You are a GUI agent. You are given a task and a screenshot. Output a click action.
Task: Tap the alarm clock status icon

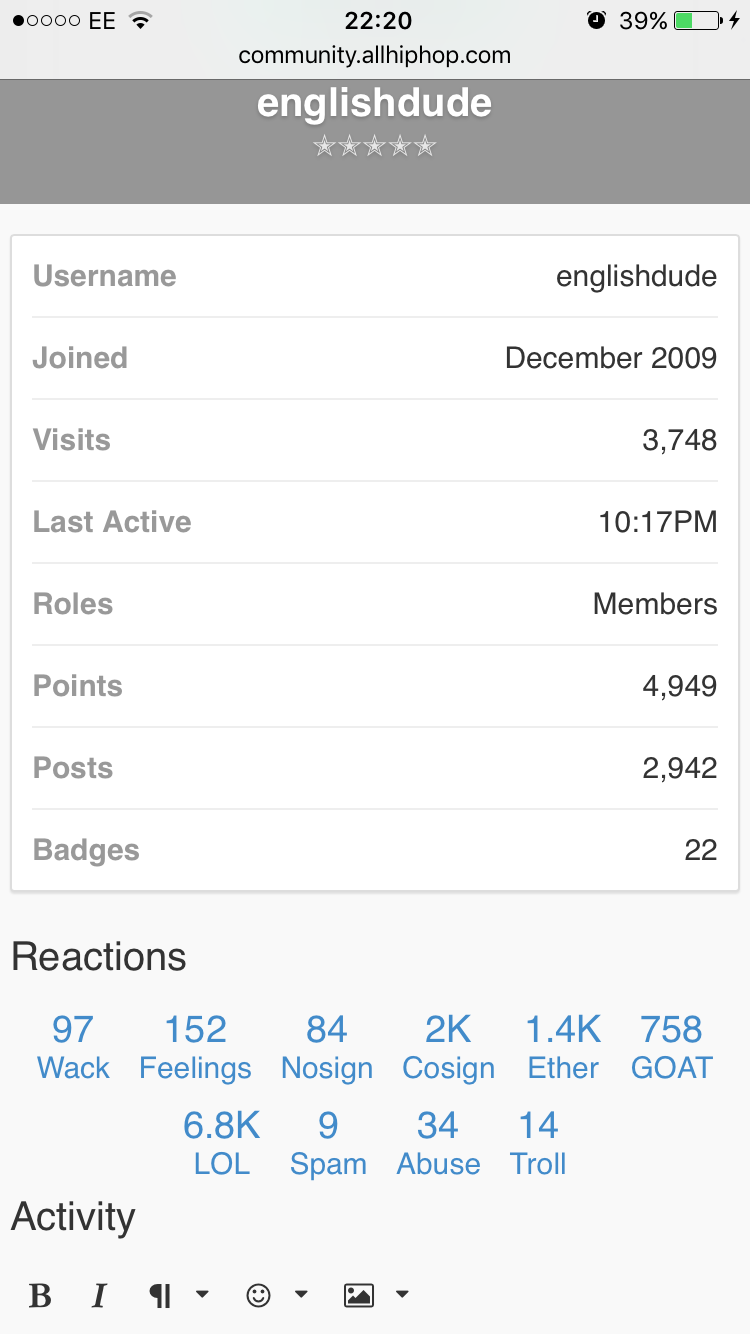click(x=596, y=20)
